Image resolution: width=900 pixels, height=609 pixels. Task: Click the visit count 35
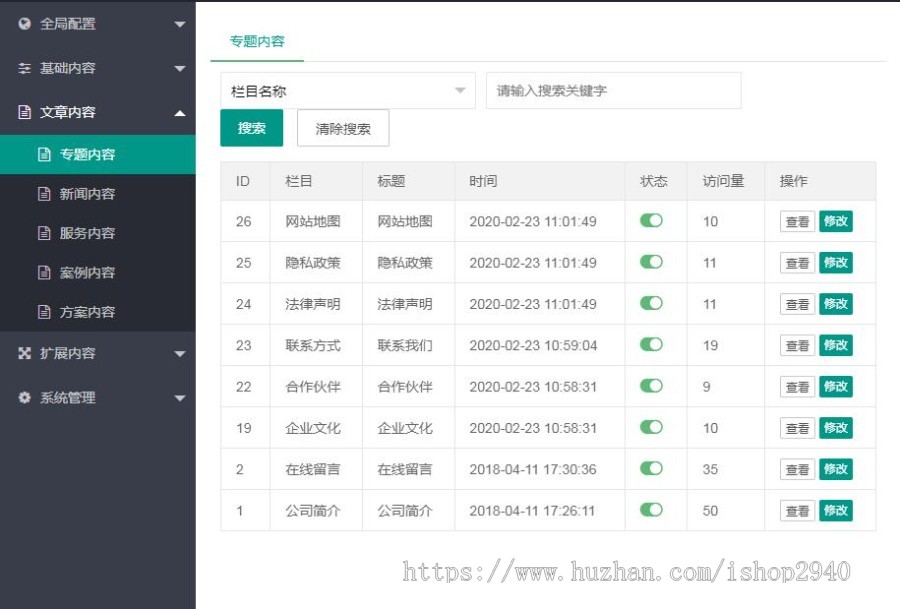coord(710,470)
